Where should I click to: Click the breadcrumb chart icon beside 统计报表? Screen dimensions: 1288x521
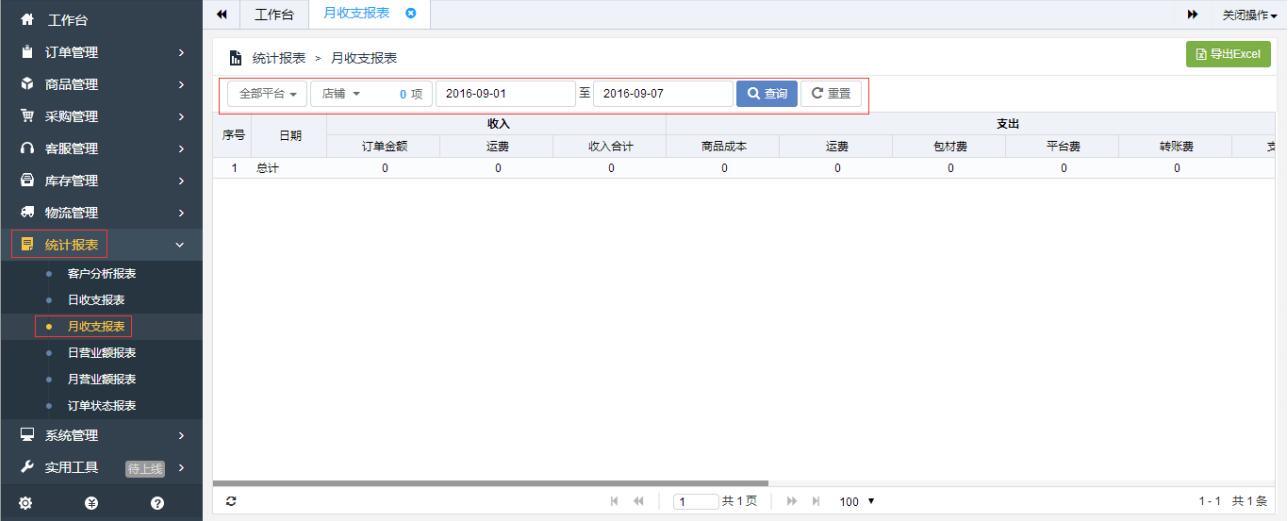(x=236, y=59)
